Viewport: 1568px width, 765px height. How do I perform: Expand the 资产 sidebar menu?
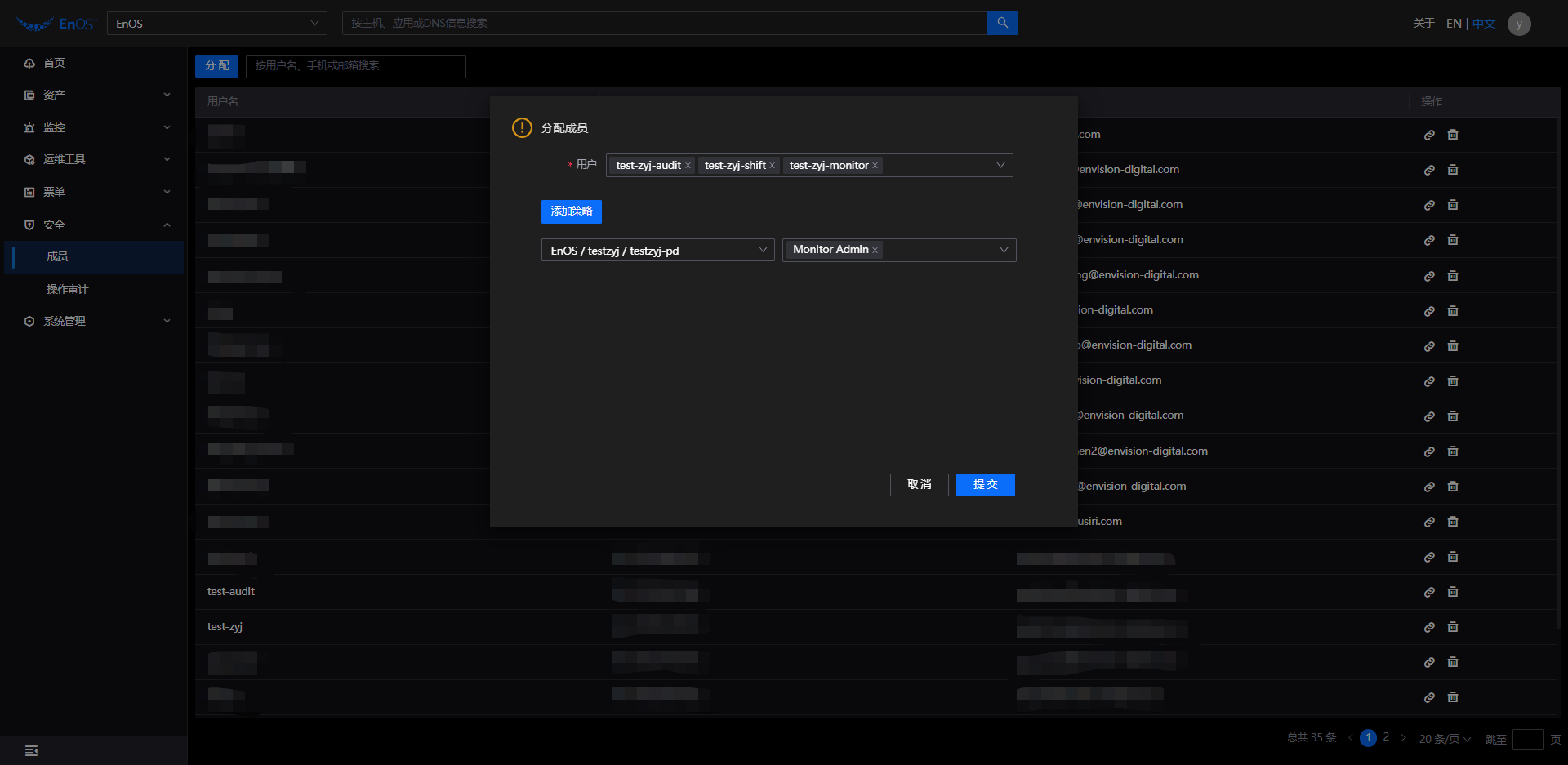(96, 95)
